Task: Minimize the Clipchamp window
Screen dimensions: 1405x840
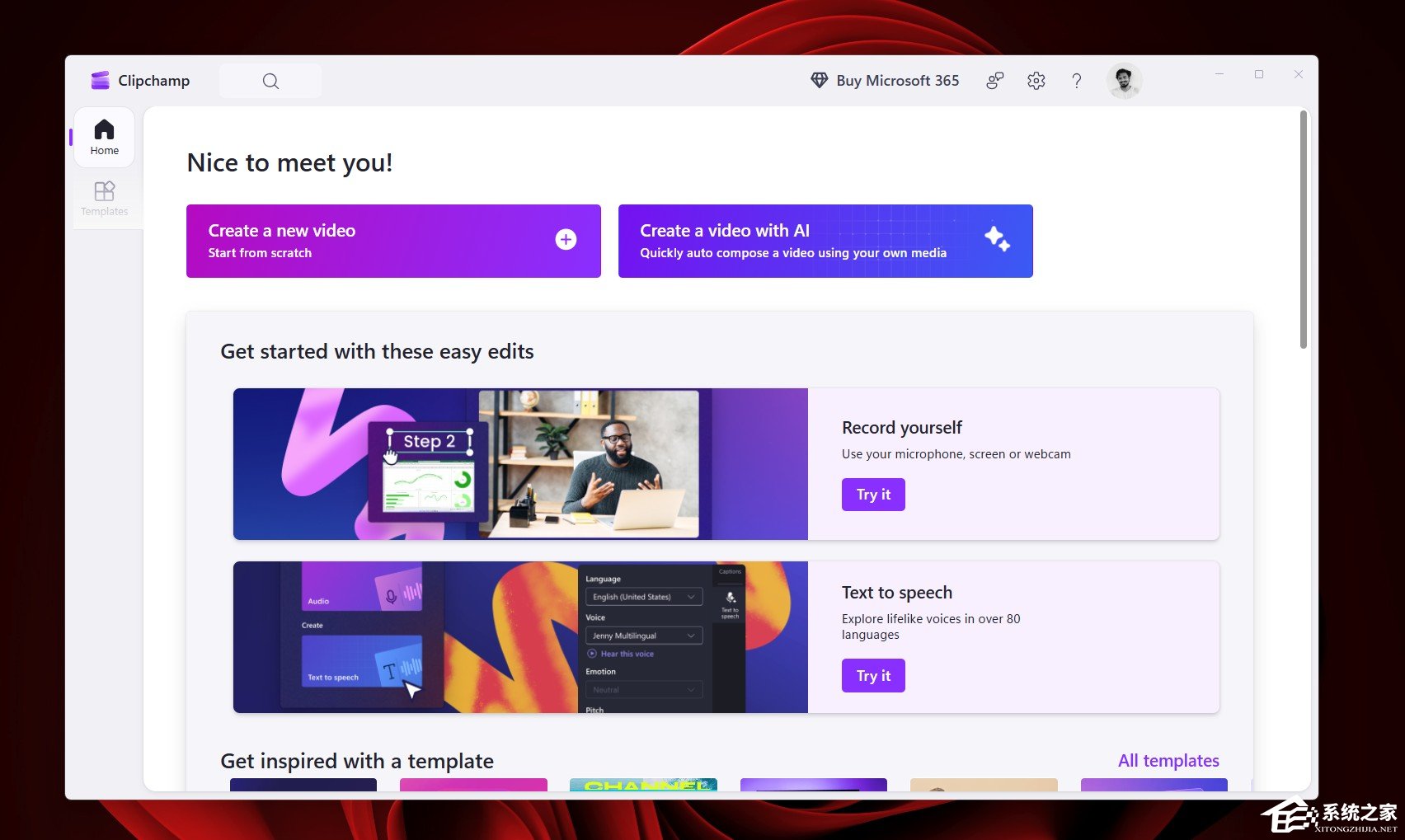Action: (1219, 74)
